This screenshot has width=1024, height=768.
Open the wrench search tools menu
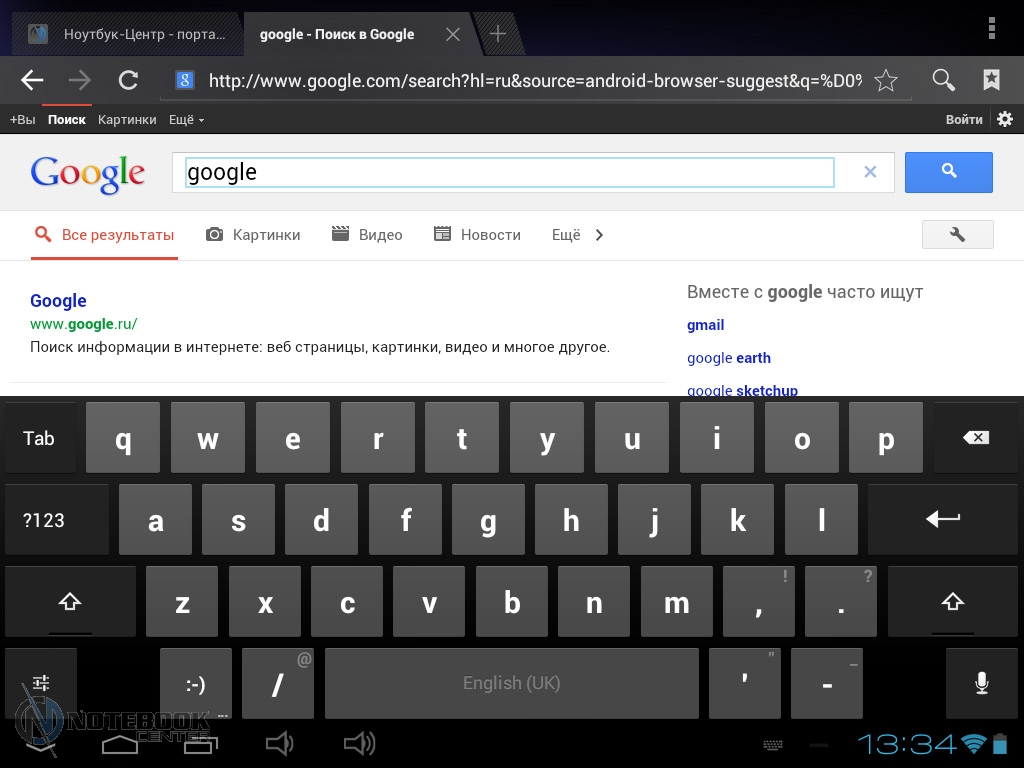point(957,234)
